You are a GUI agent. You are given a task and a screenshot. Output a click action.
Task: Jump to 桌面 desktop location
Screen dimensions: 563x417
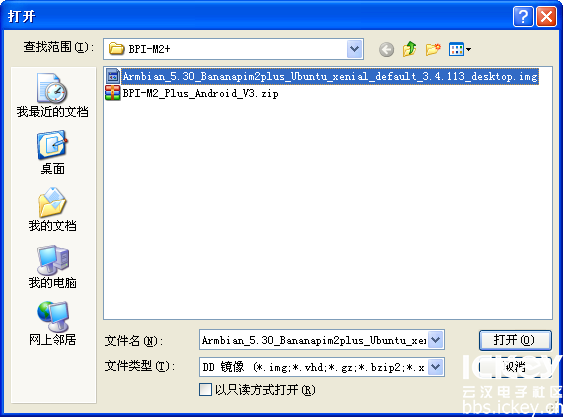(52, 153)
